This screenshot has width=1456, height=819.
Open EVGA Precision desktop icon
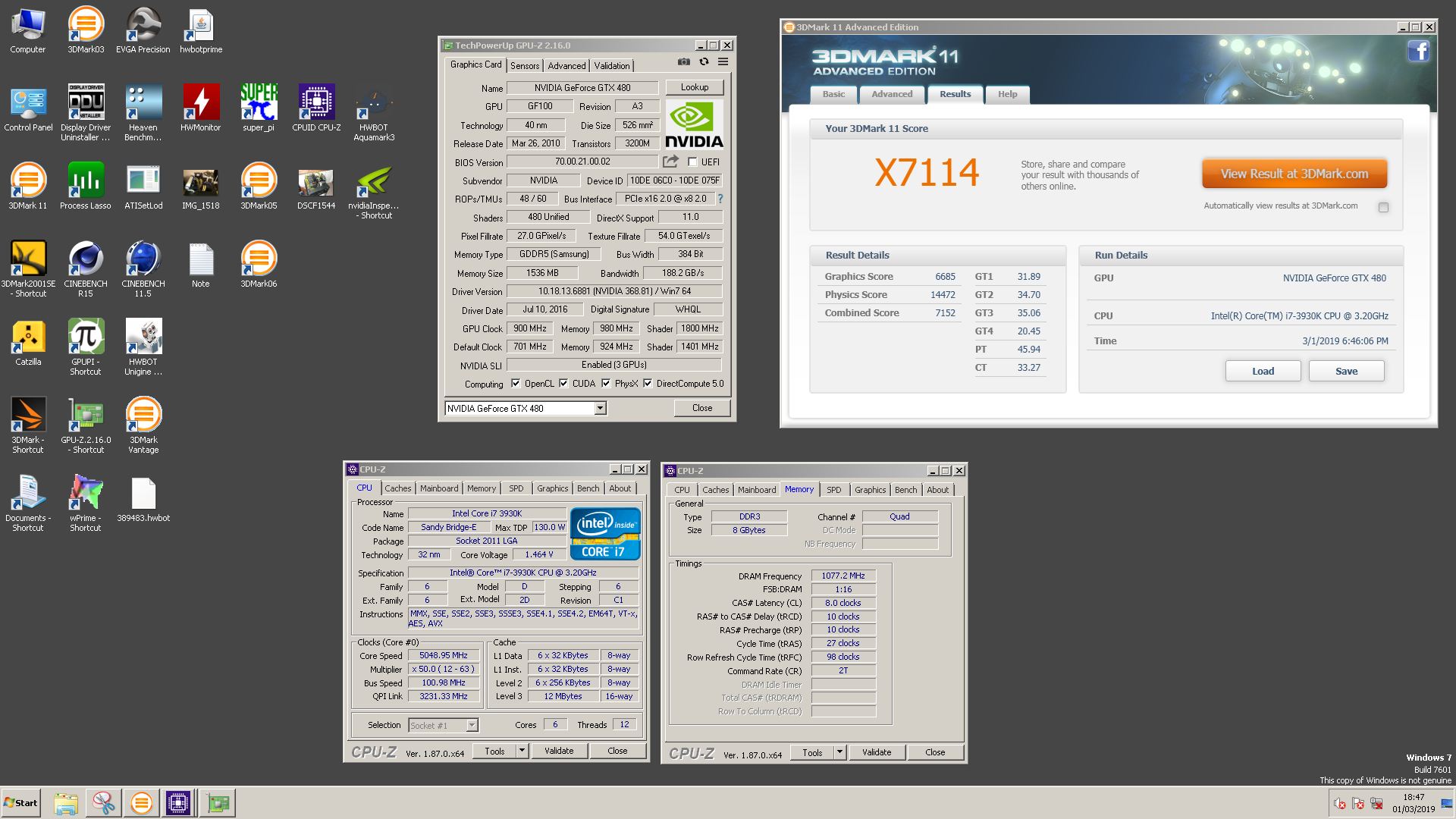[143, 30]
